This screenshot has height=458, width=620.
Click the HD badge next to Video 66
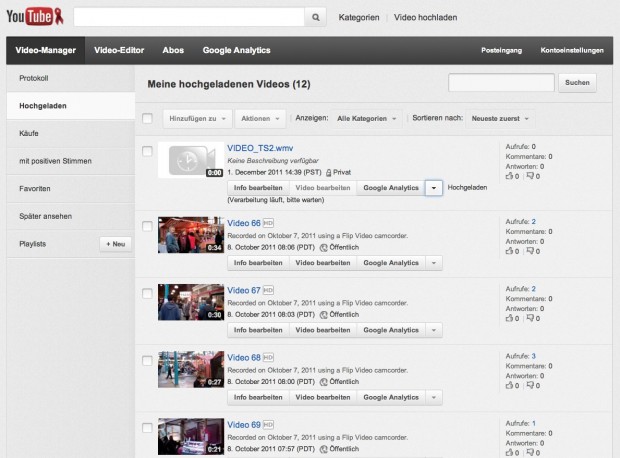coord(268,223)
